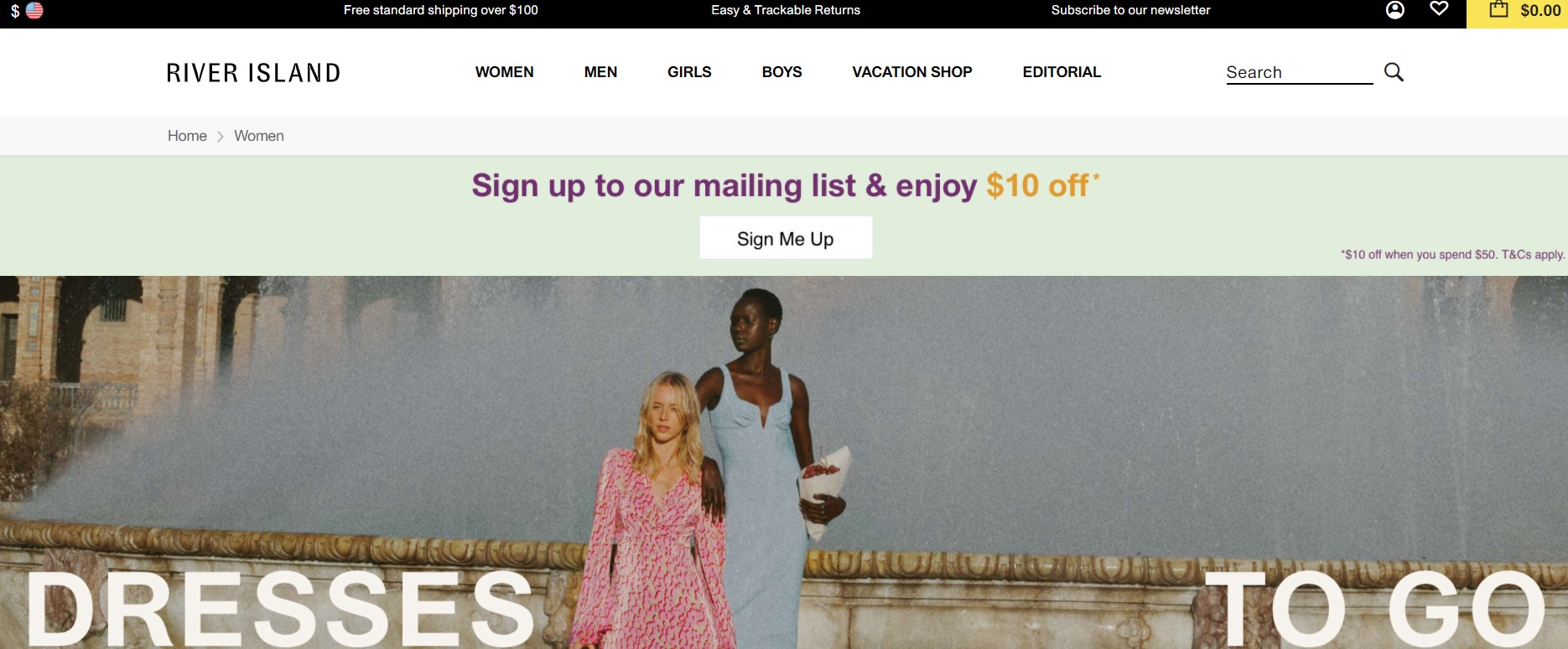Viewport: 1568px width, 649px height.
Task: Open the yellow shopping bag icon
Action: (x=1498, y=10)
